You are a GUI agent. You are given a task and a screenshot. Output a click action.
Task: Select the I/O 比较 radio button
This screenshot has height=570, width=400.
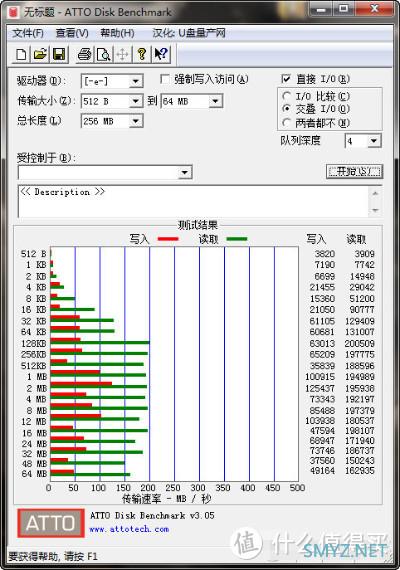[x=287, y=96]
